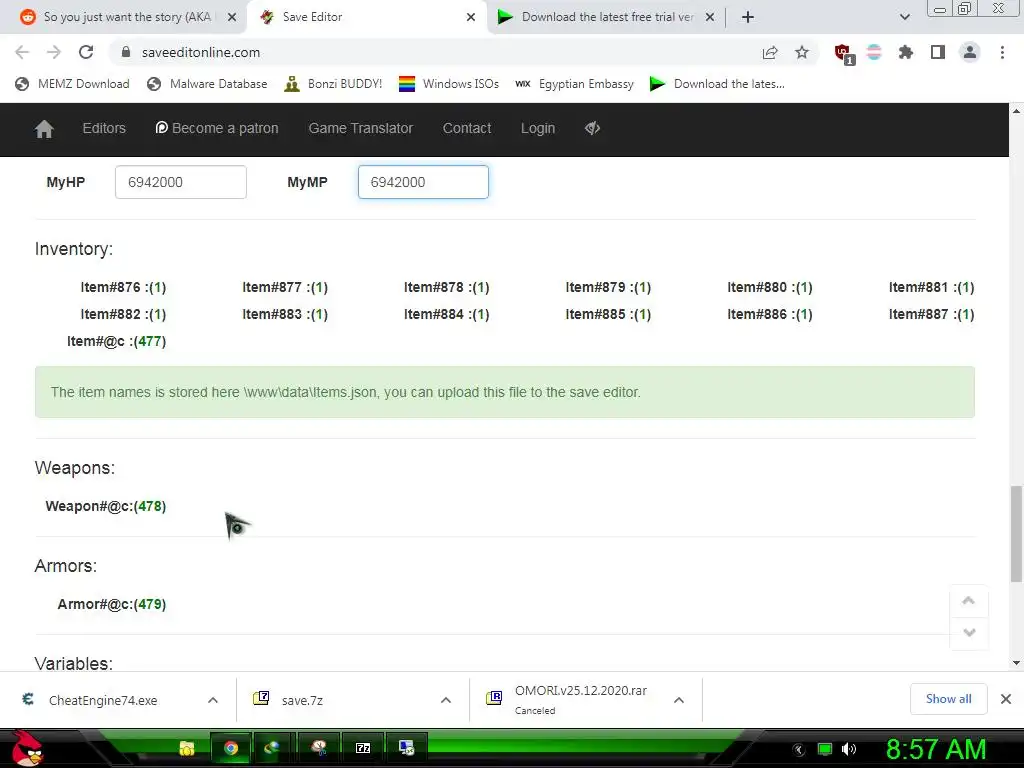Open the Editors menu in the navbar

coord(104,128)
